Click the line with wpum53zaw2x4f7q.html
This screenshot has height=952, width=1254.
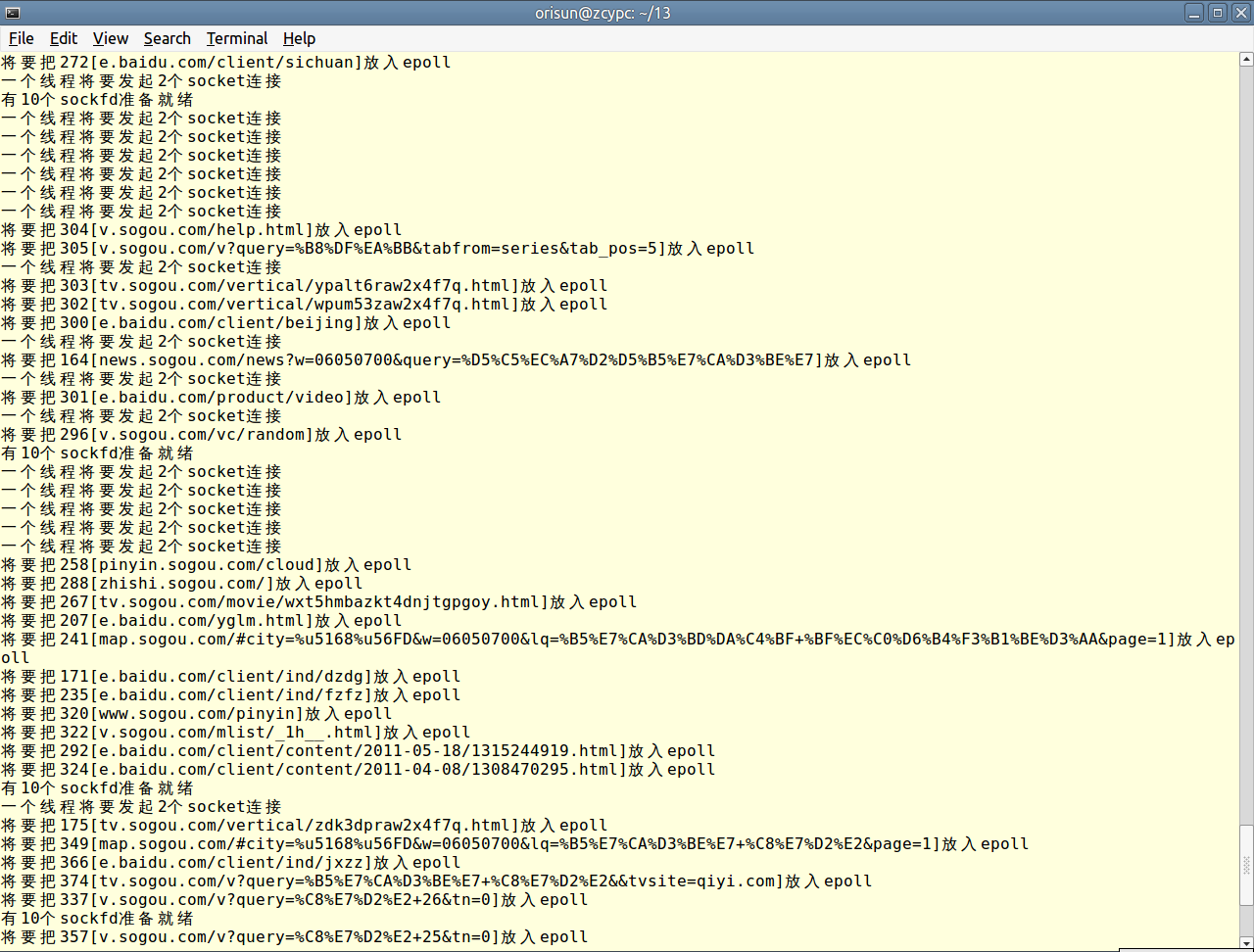(x=305, y=304)
